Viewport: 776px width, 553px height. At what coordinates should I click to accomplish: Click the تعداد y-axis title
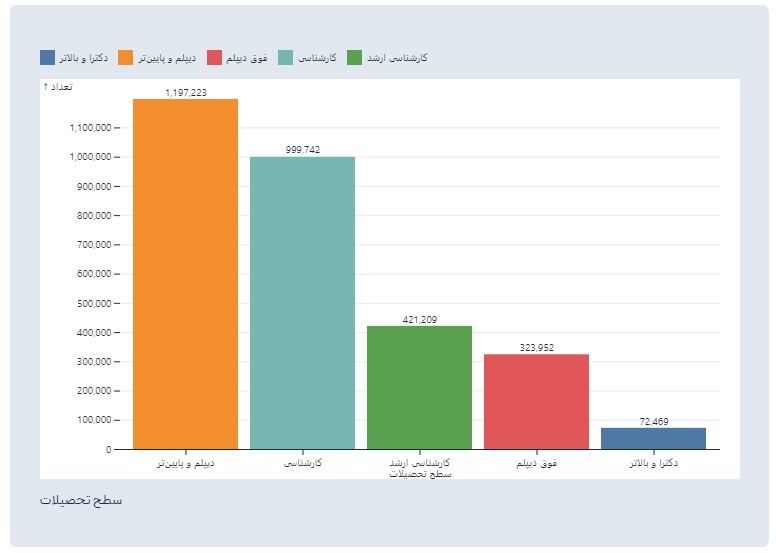click(x=58, y=87)
